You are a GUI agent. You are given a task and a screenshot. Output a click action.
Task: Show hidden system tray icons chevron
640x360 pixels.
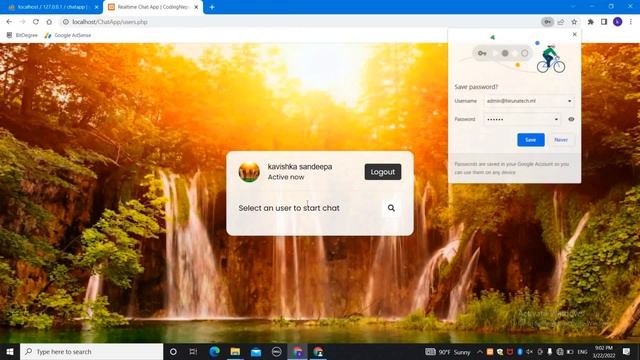click(x=480, y=351)
